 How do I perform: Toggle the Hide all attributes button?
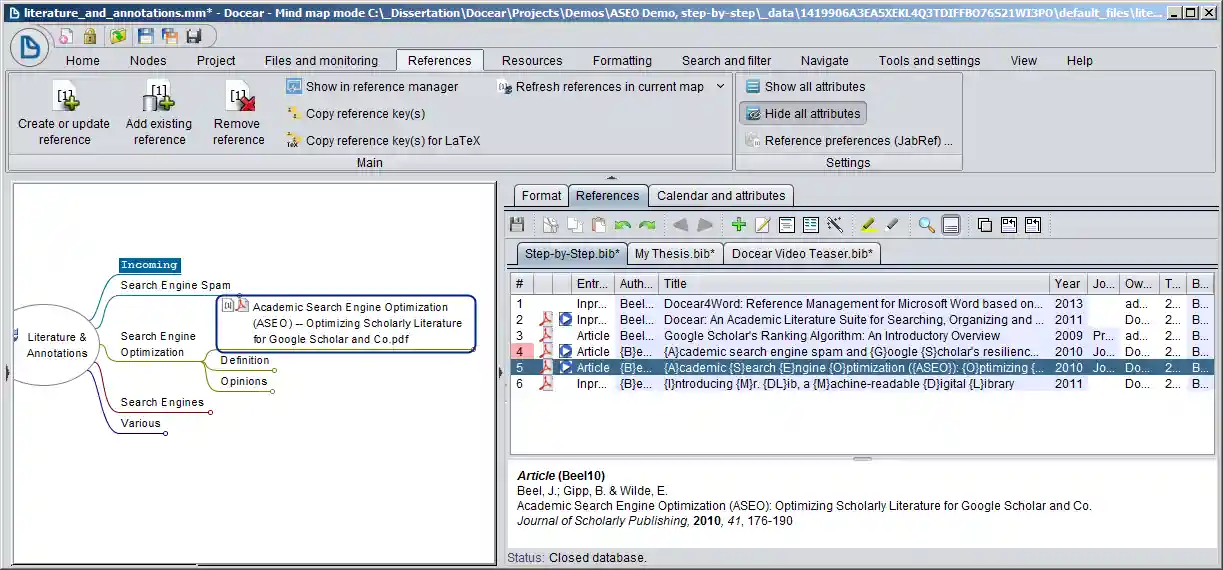tap(802, 114)
